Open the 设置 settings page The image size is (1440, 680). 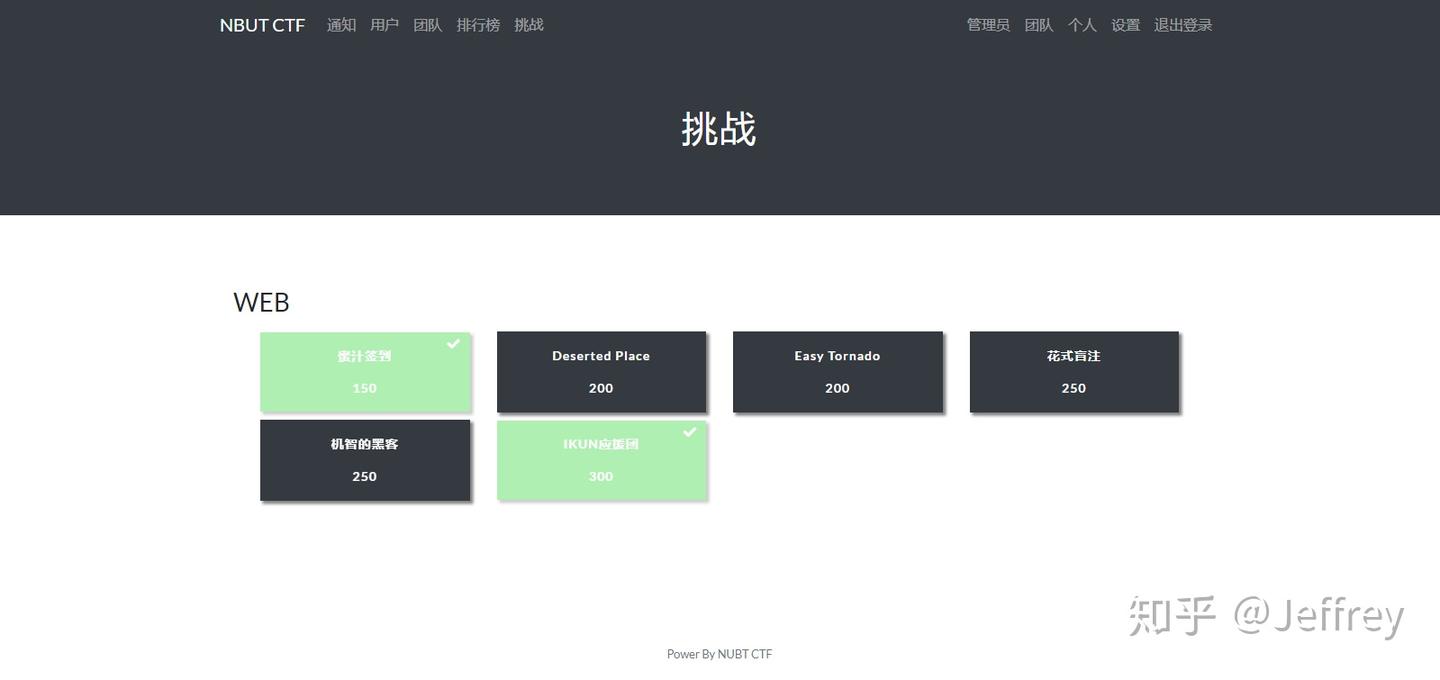tap(1124, 24)
